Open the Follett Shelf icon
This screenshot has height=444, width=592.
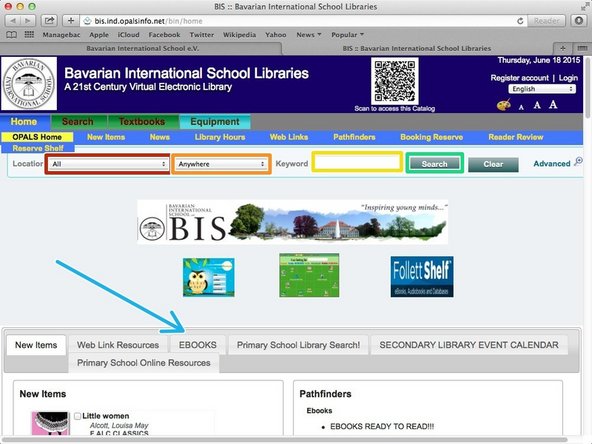click(422, 276)
